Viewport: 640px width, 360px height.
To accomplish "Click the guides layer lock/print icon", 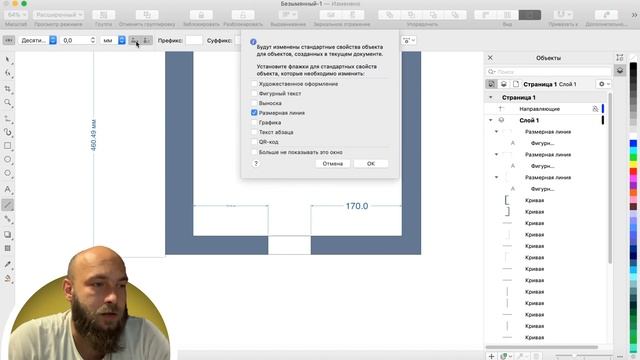I will [x=595, y=109].
